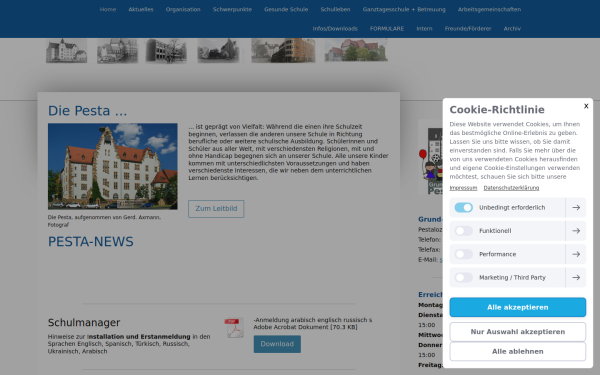
Task: Open the Organisation menu item
Action: coord(183,10)
